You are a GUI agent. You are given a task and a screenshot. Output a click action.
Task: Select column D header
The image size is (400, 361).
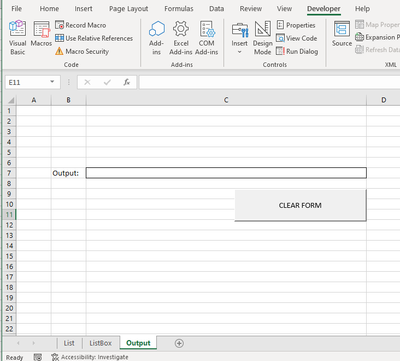coord(383,100)
